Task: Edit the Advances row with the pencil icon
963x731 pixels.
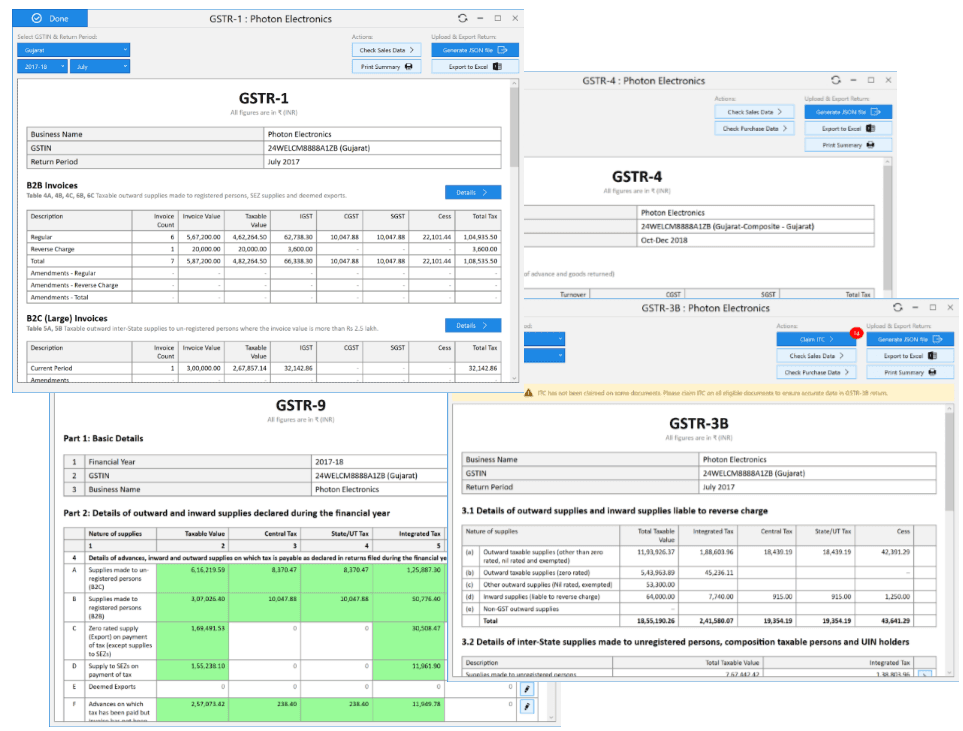Action: [x=527, y=706]
